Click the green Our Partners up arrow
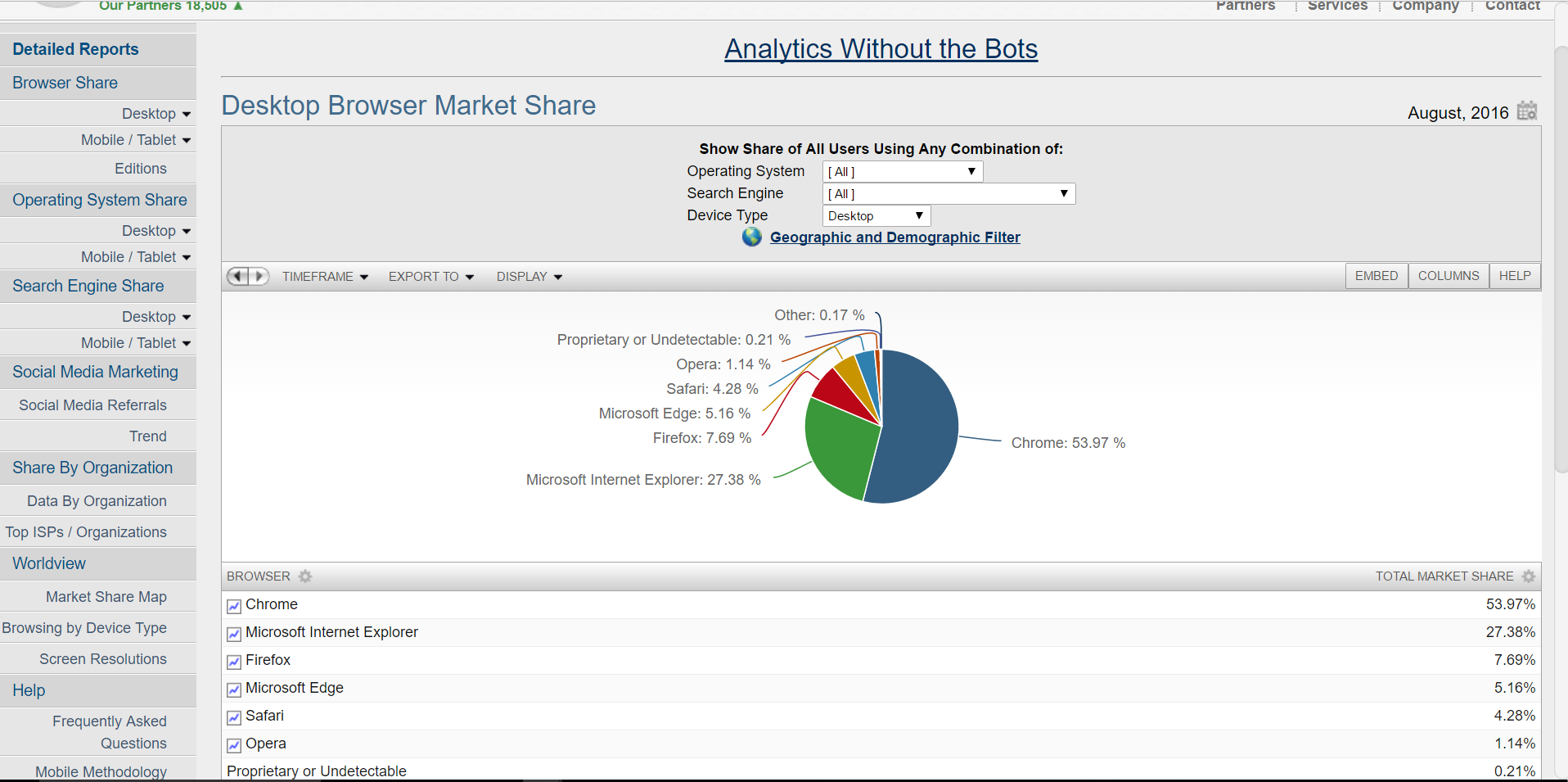Viewport: 1568px width, 782px height. (238, 6)
